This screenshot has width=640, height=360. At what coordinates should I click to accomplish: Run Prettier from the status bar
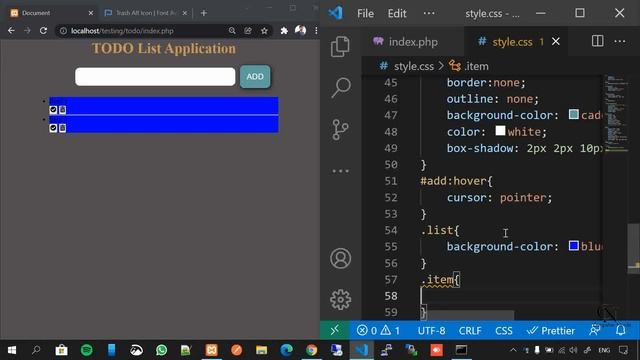(551, 330)
